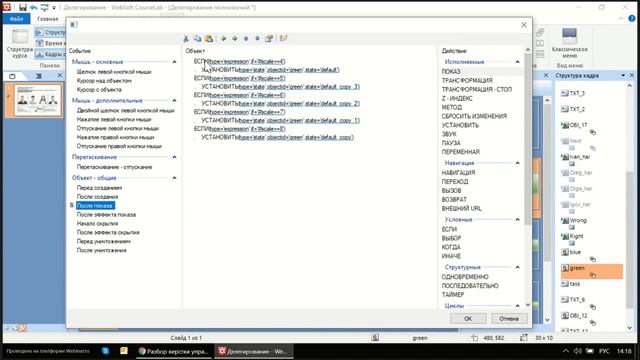
Task: Click the slide 1 thumbnail
Action: click(38, 100)
